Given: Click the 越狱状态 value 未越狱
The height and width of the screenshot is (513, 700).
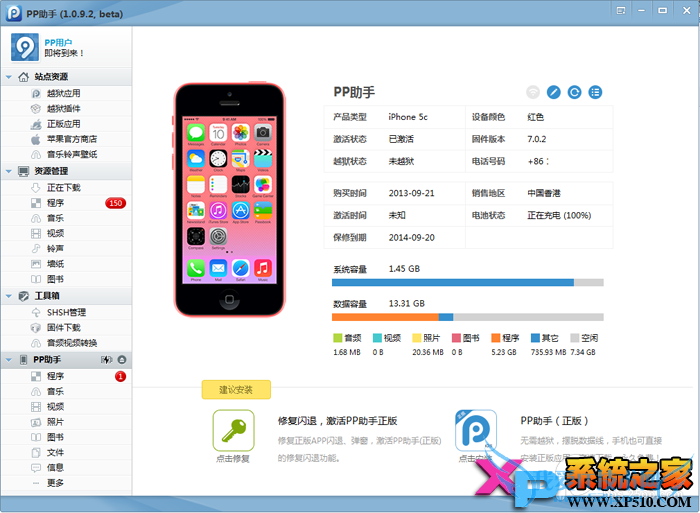Looking at the screenshot, I should [401, 161].
